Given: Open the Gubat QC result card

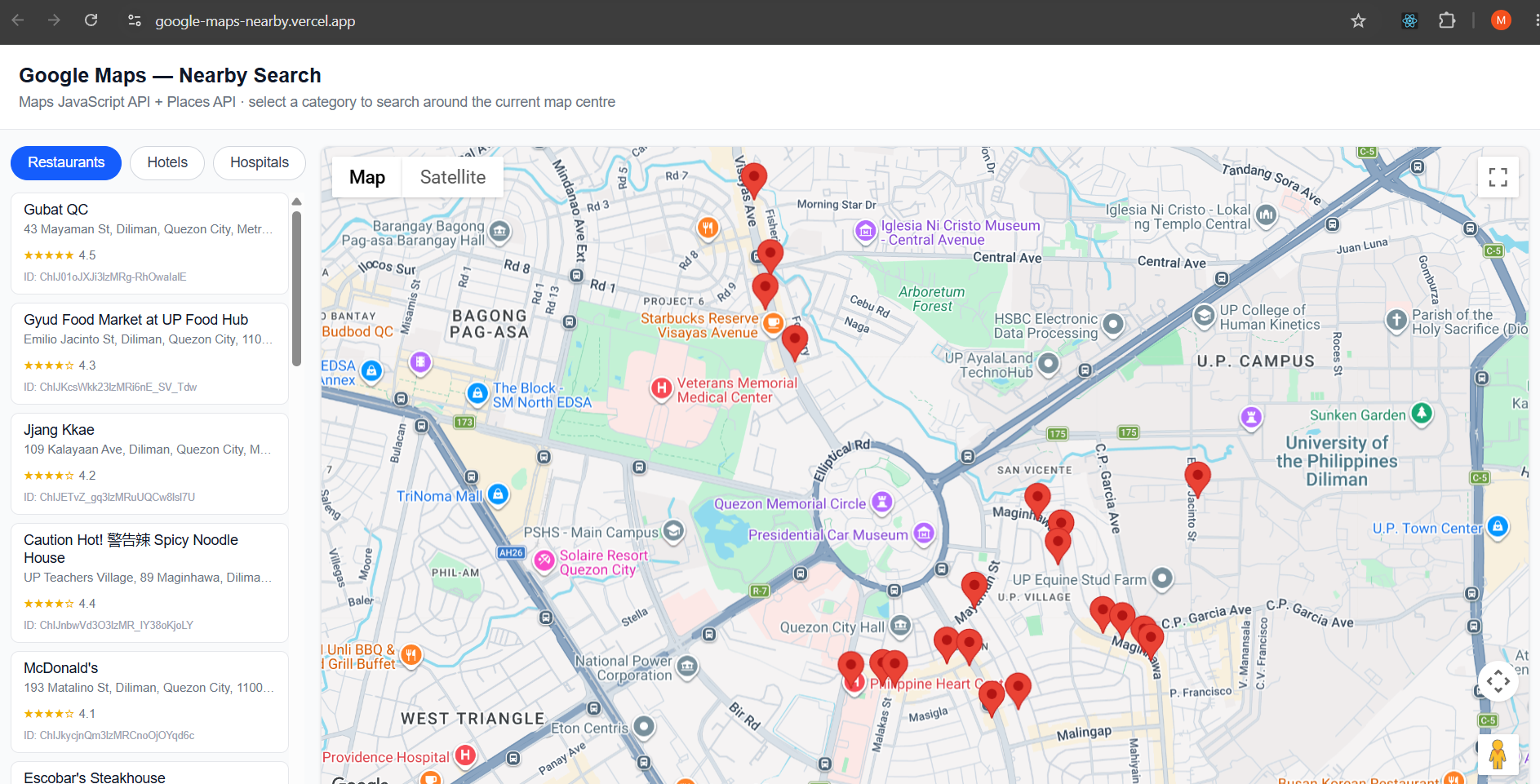Looking at the screenshot, I should click(149, 243).
